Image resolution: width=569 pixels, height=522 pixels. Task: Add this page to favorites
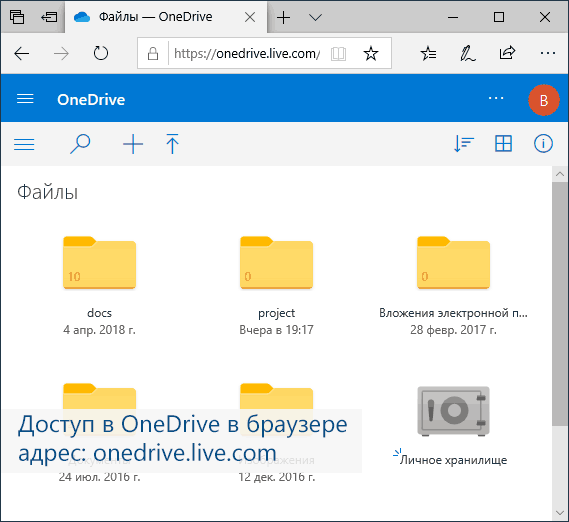coord(371,53)
